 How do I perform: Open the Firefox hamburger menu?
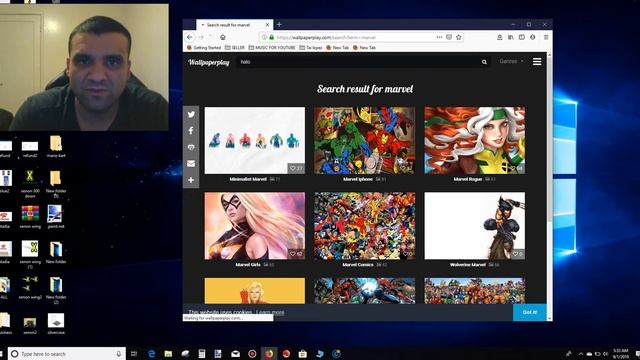click(546, 37)
